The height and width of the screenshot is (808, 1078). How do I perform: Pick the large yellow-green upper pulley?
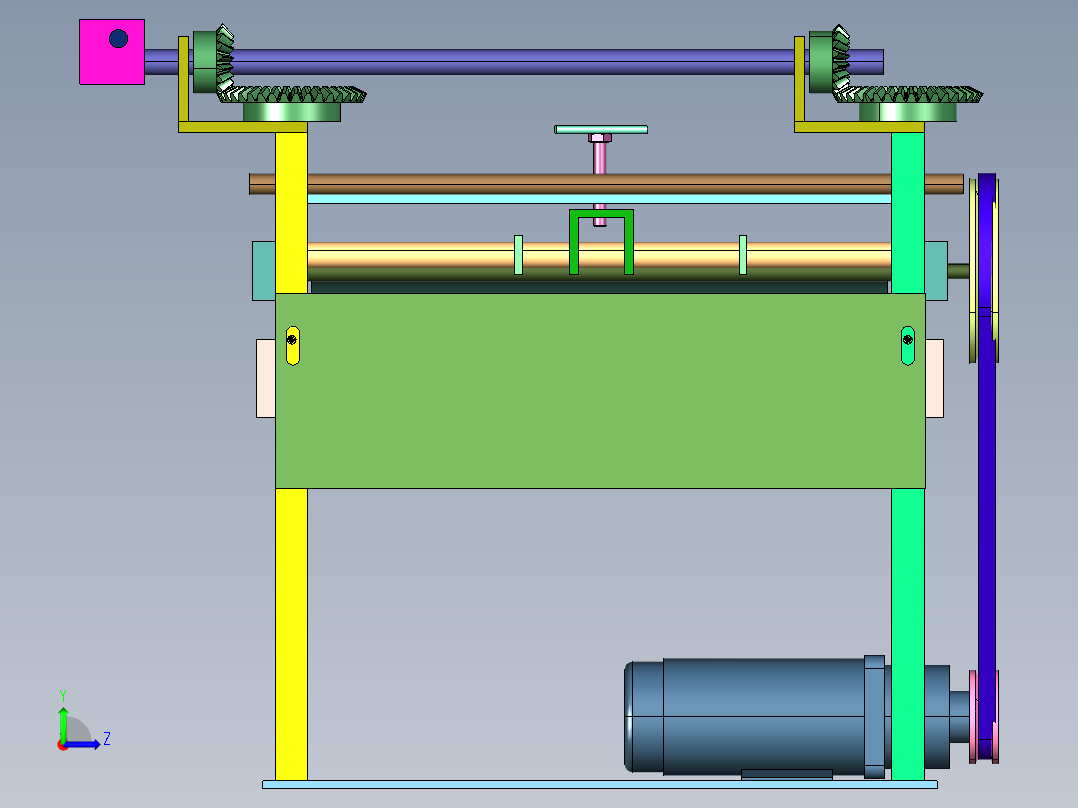pyautogui.click(x=974, y=270)
